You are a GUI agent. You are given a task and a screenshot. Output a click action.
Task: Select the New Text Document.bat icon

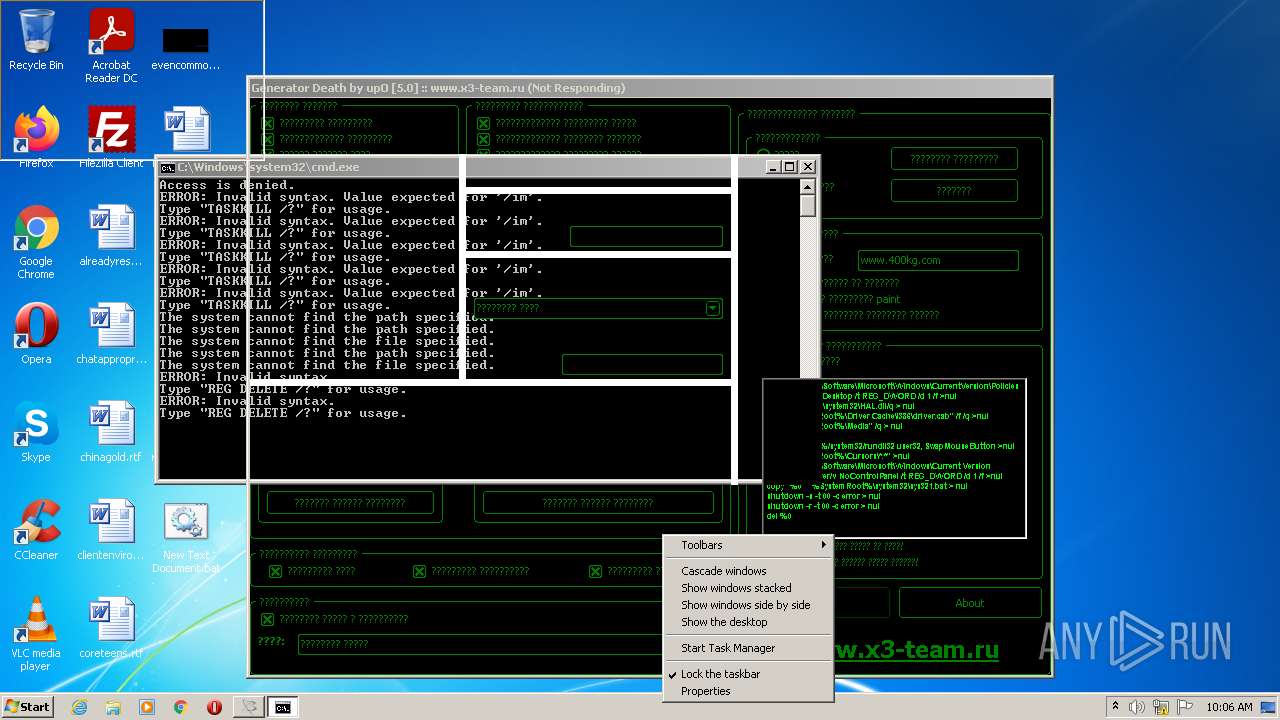(x=186, y=536)
